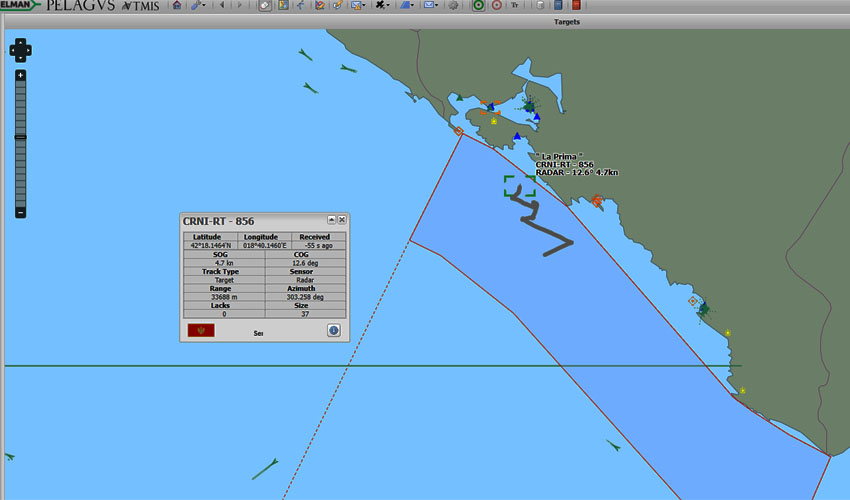This screenshot has height=500, width=850.
Task: Click the Montenegro flag in target panel
Action: coord(201,331)
